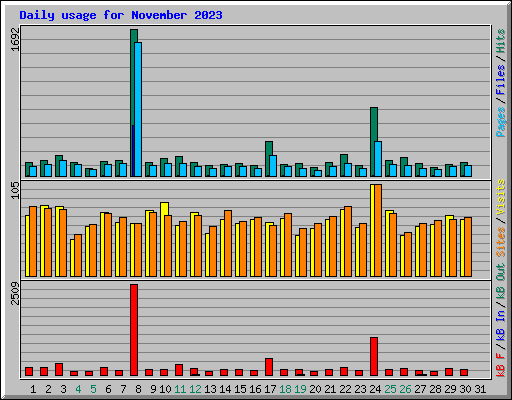Click day label 10 on the x-axis
Screen dimensions: 512x400
(x=165, y=389)
